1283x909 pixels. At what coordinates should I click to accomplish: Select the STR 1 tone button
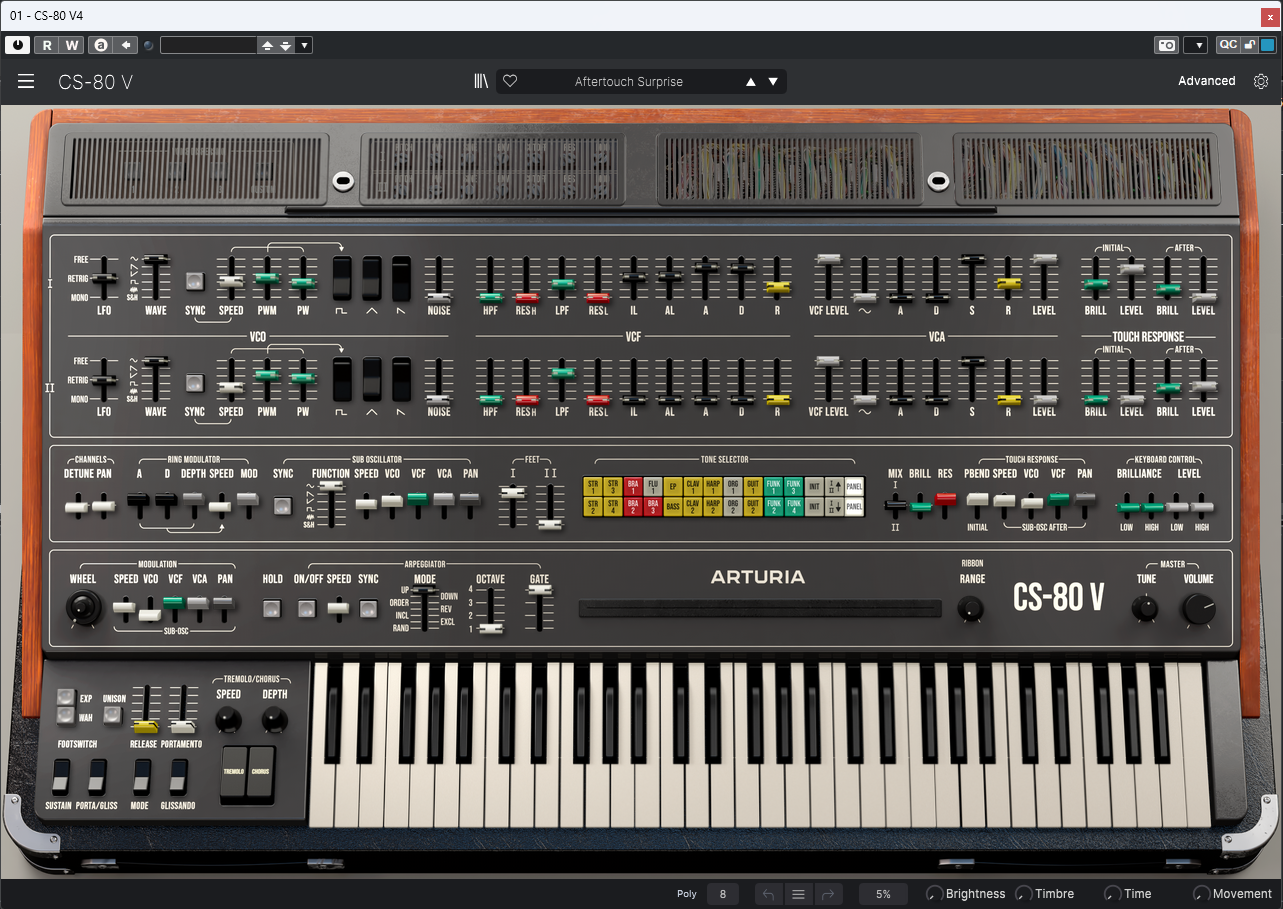592,487
